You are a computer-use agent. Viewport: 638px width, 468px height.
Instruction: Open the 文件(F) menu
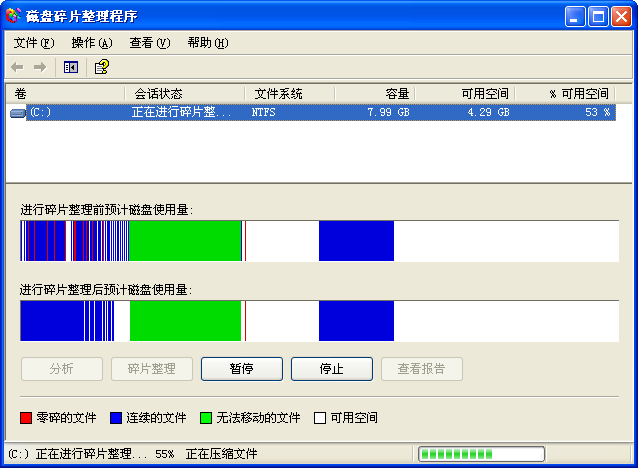coord(34,43)
